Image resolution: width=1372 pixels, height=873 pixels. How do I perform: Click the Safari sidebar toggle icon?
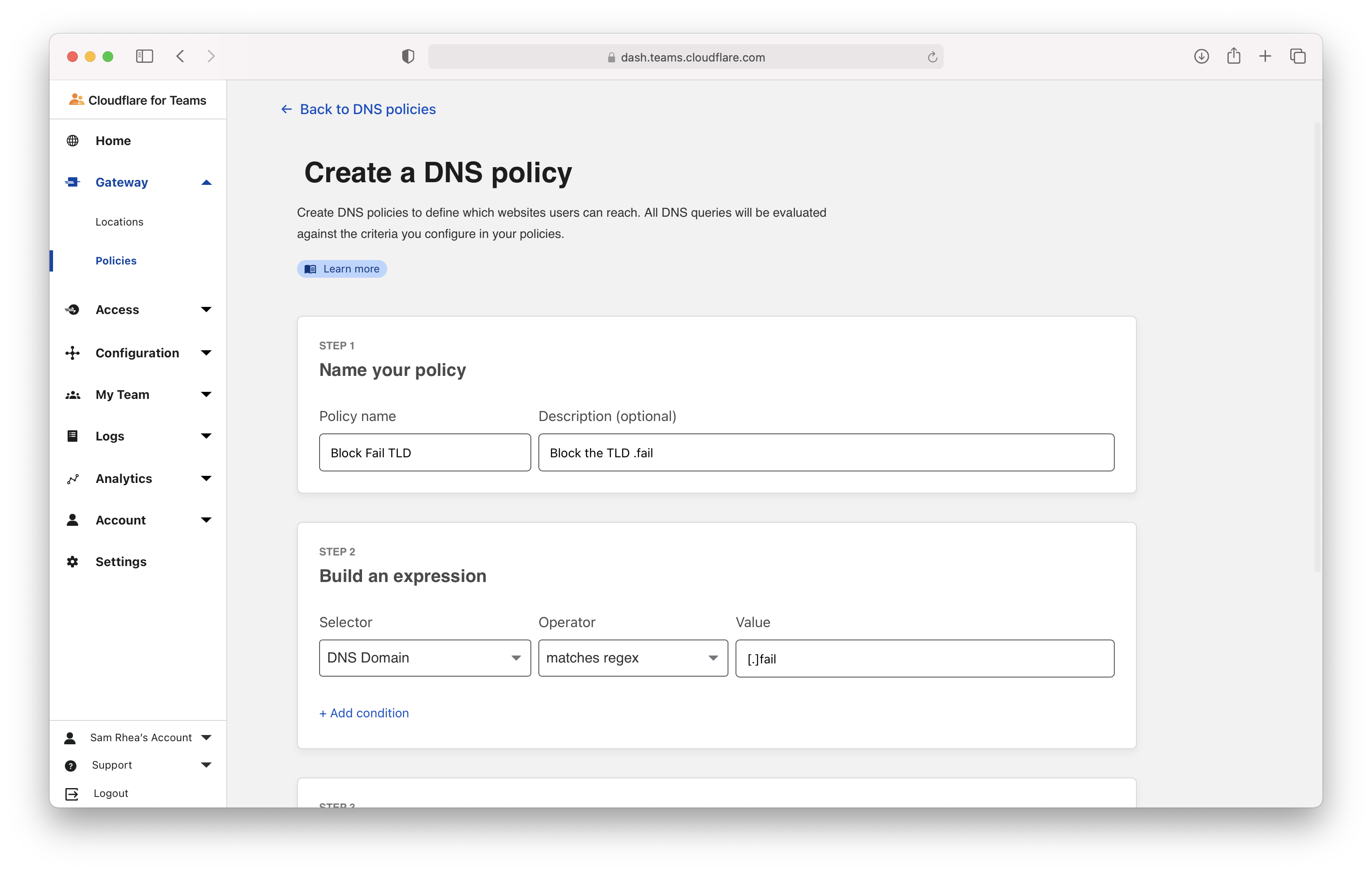coord(144,56)
